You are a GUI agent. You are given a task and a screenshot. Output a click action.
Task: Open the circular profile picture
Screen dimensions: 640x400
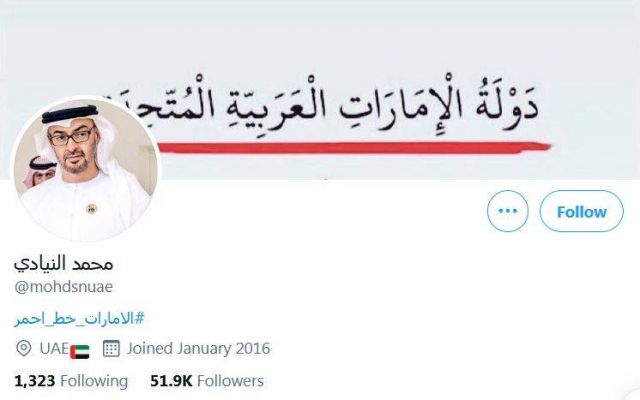(x=86, y=169)
